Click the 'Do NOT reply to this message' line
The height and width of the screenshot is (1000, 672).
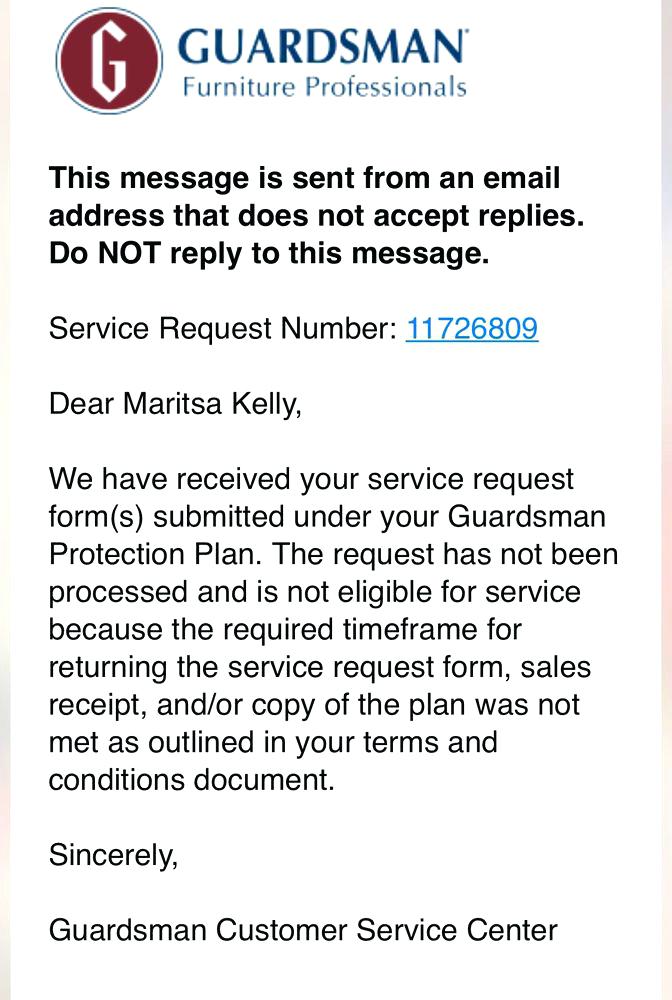269,254
